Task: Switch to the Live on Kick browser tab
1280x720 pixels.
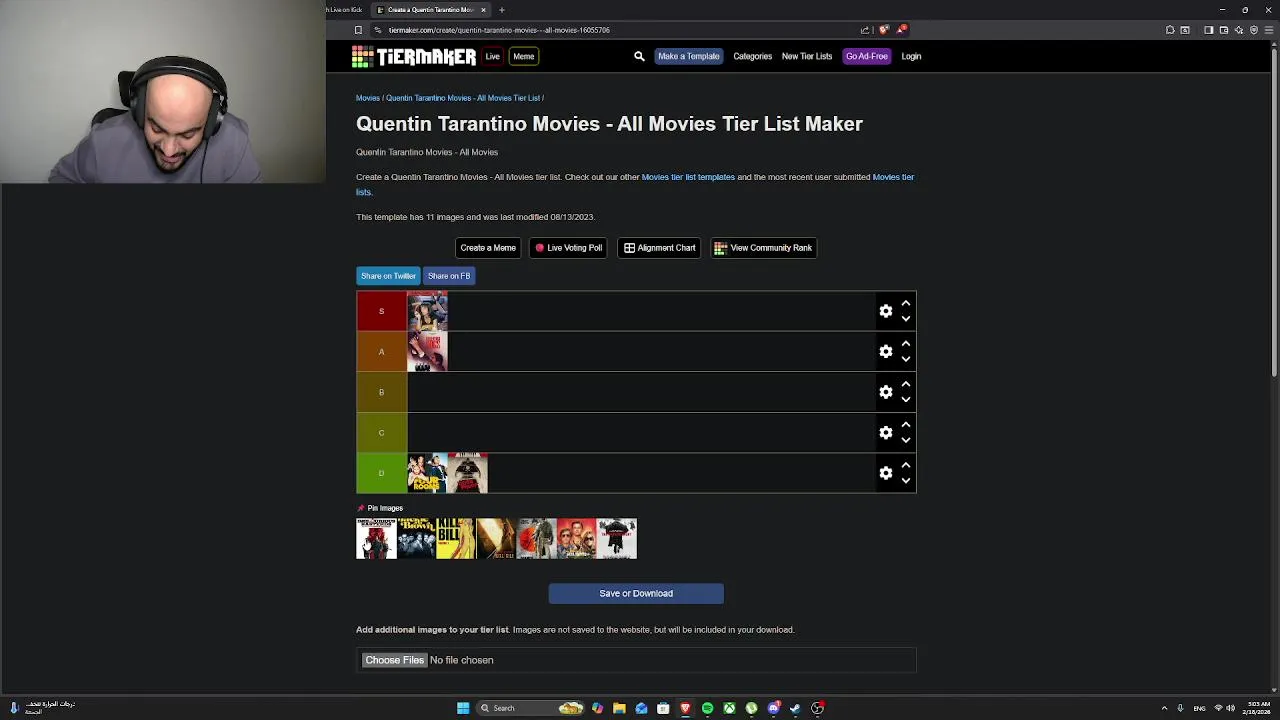Action: pos(346,10)
